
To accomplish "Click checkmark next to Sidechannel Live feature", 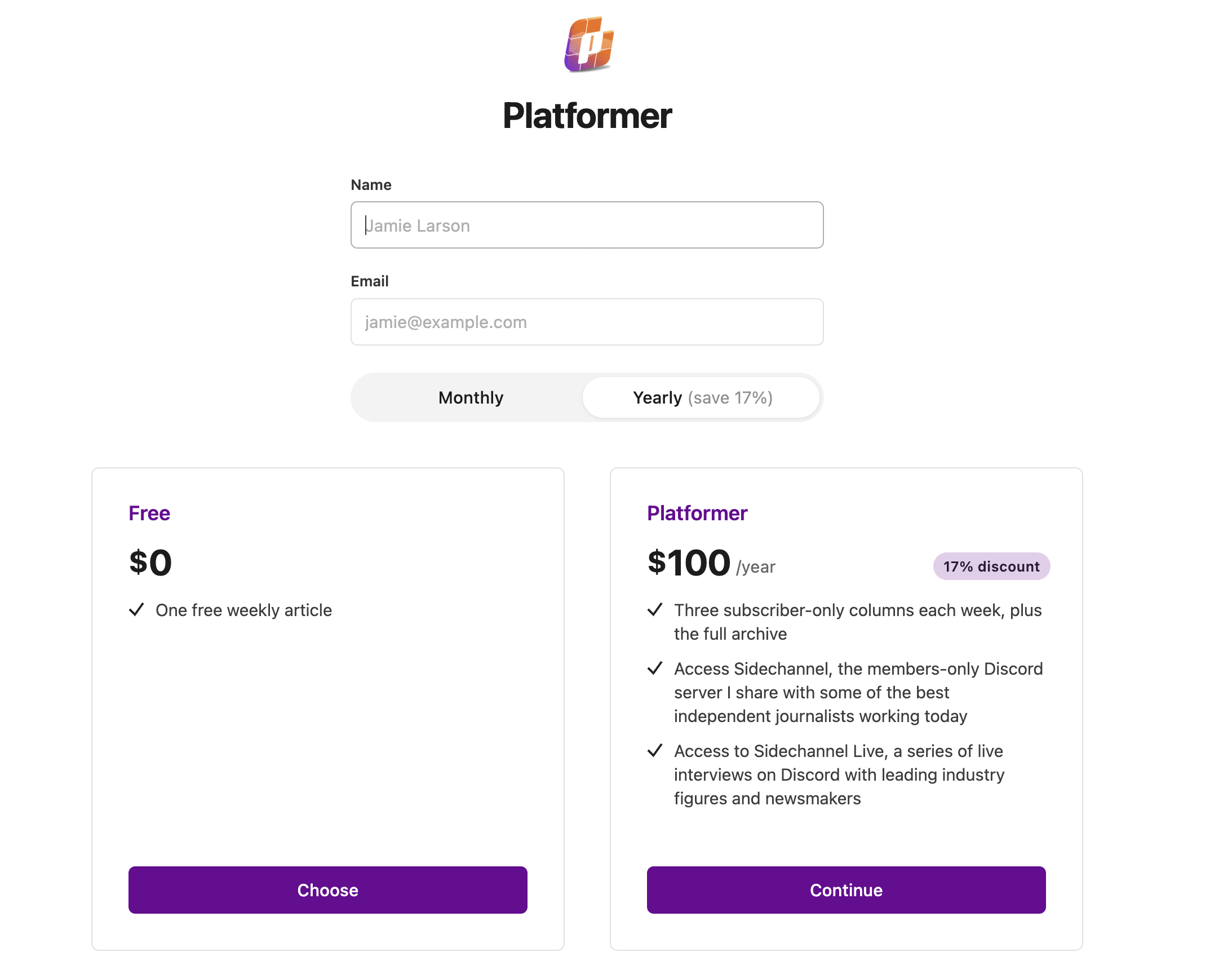I will [x=655, y=750].
